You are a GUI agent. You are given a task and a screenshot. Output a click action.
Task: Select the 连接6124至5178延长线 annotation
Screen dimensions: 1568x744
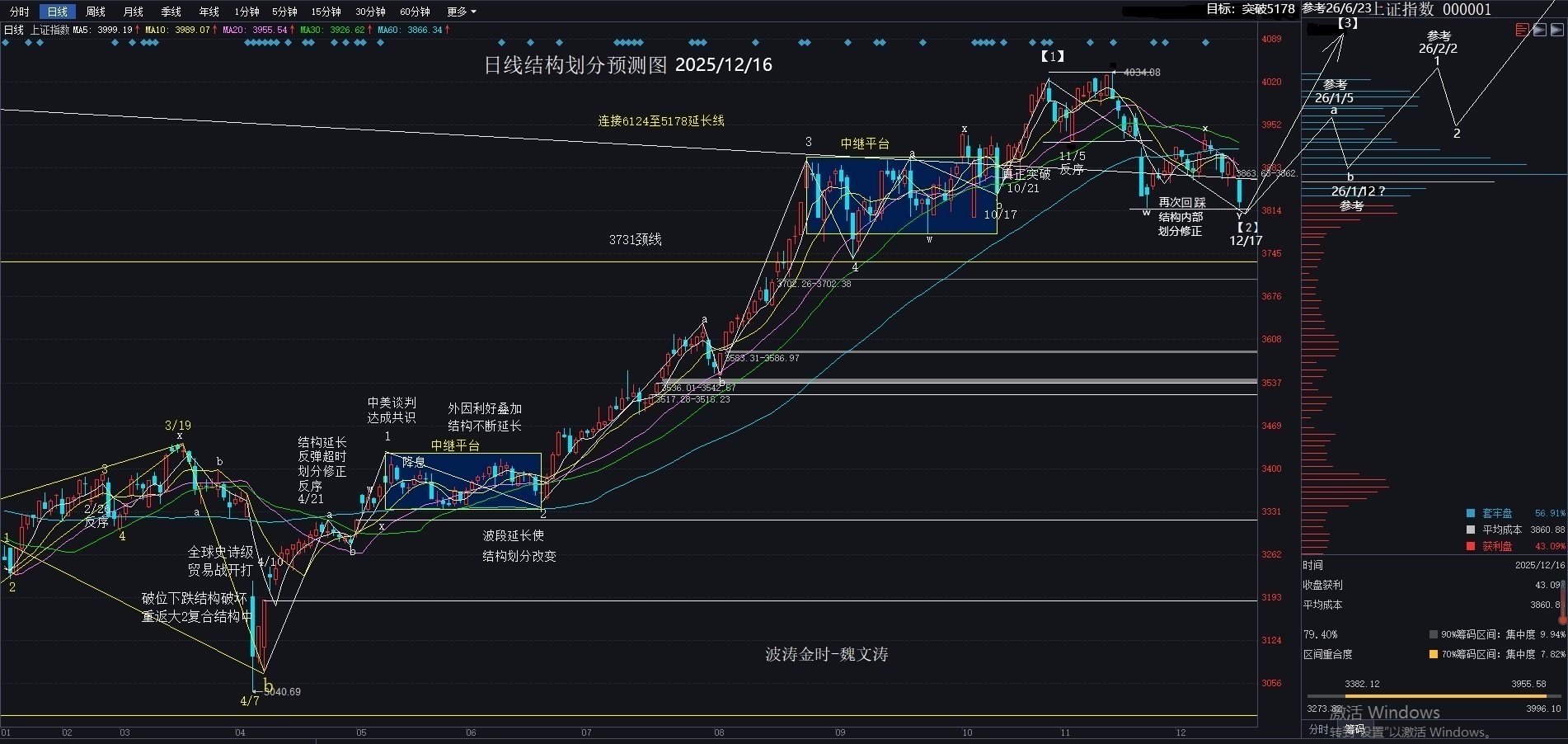[x=661, y=121]
